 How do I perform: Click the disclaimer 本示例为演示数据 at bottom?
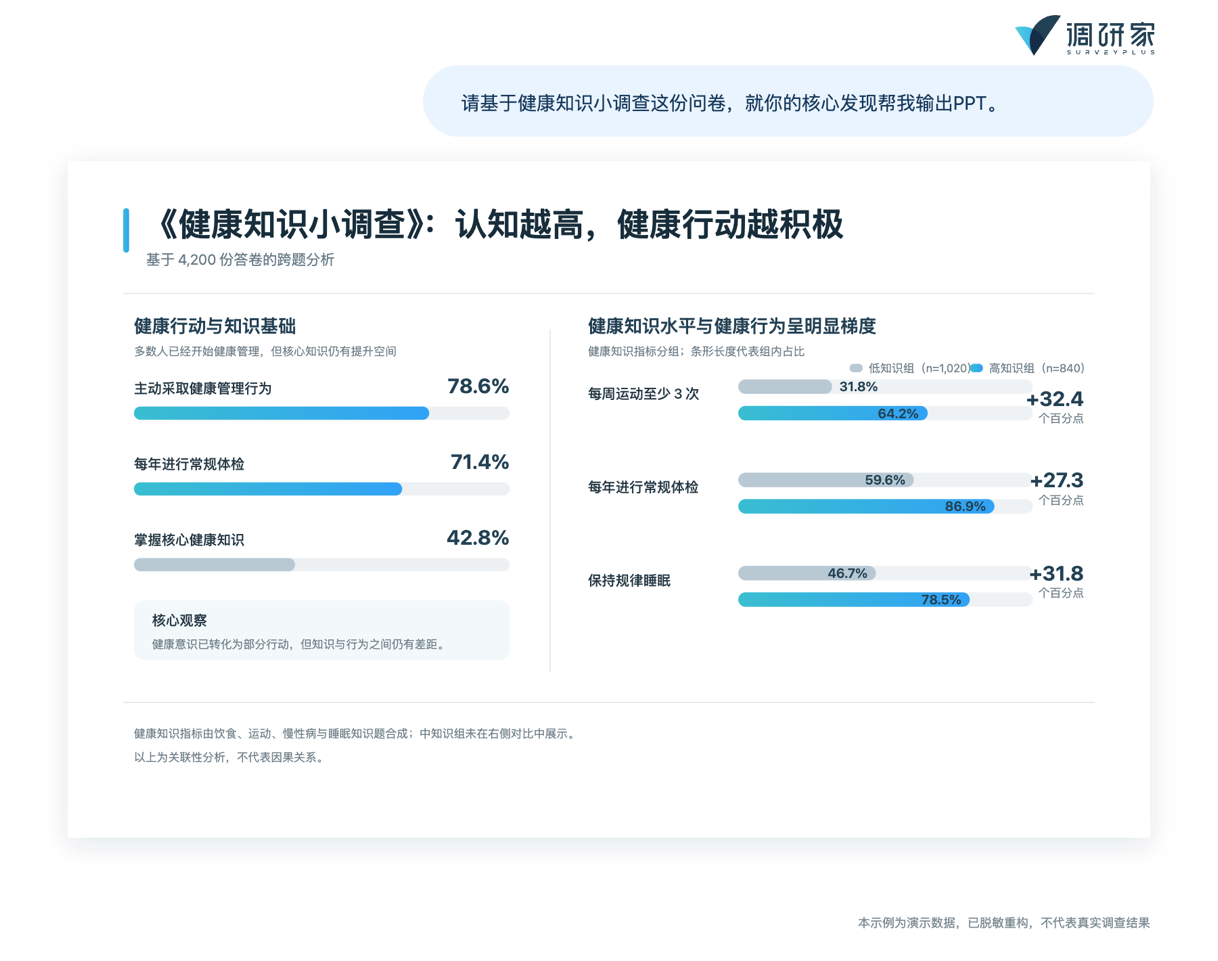coord(1004,923)
